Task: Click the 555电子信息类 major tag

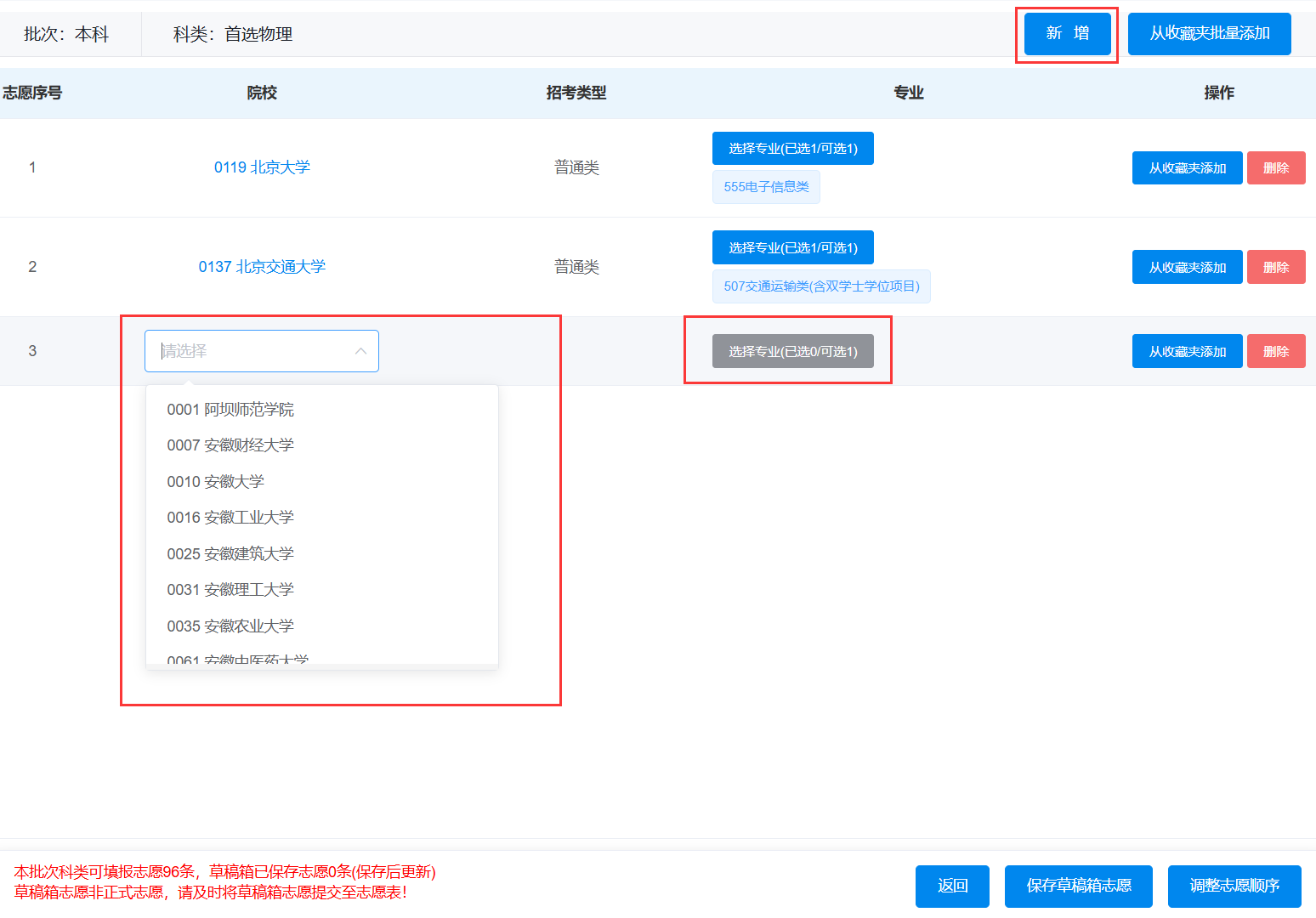Action: 766,187
